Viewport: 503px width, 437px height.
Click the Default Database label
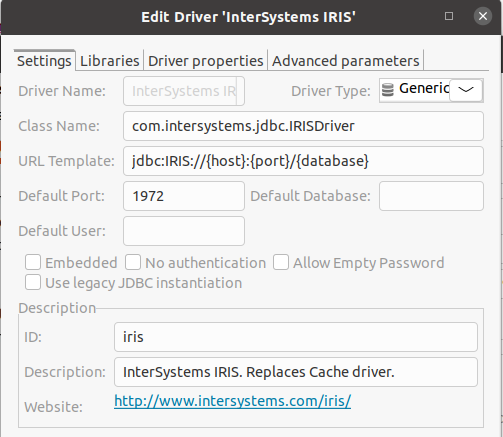tap(310, 196)
